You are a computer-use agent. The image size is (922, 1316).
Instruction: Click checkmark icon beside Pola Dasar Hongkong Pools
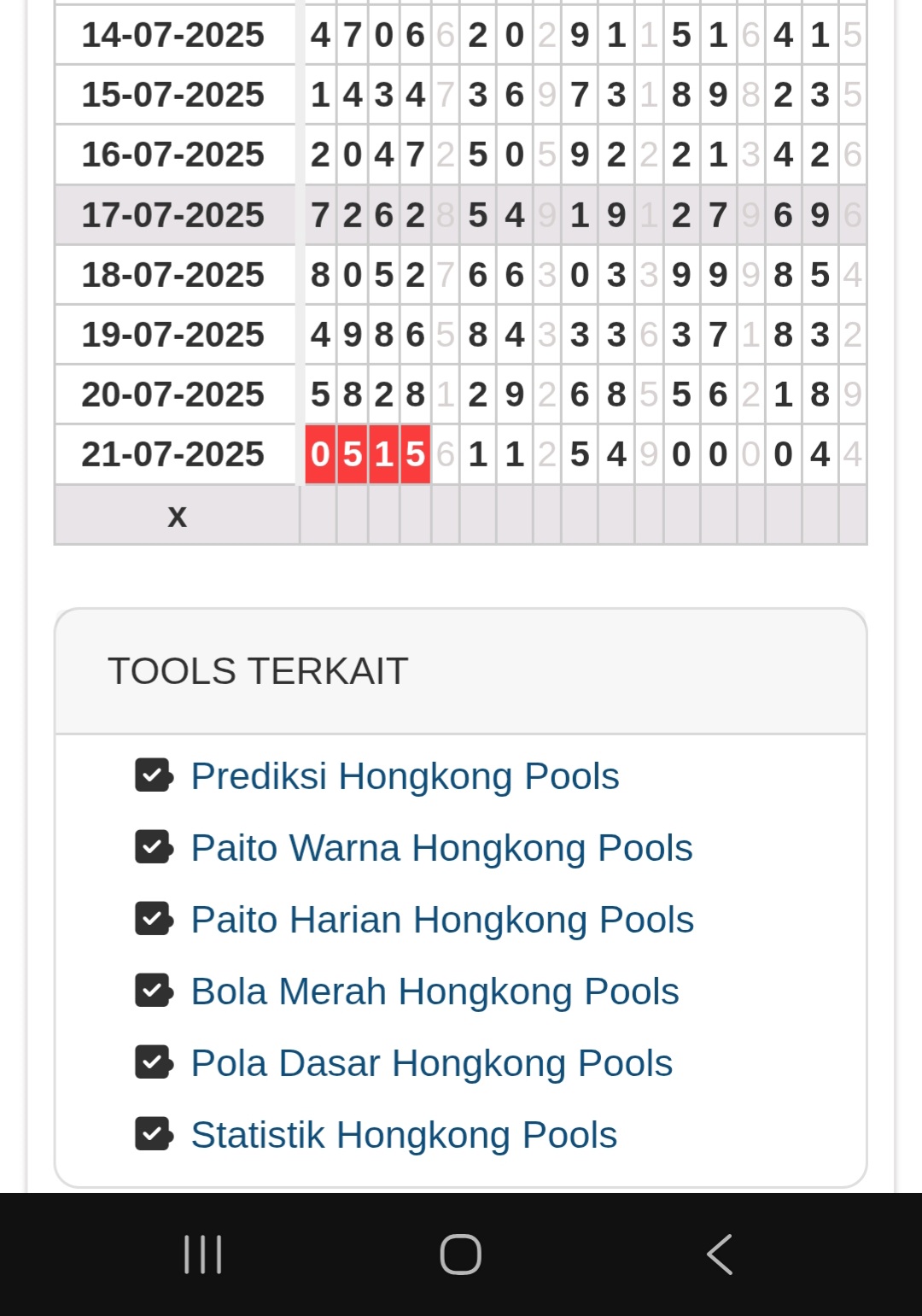tap(154, 1062)
